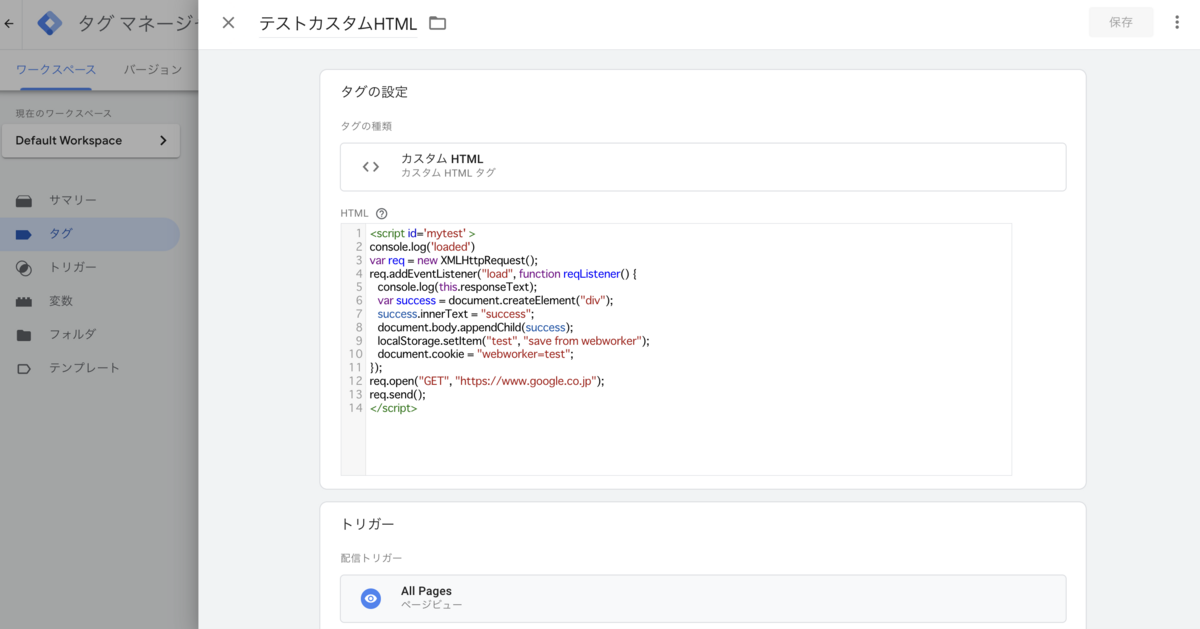The image size is (1200, 629).
Task: Click the req.addEventListener code line
Action: point(503,273)
